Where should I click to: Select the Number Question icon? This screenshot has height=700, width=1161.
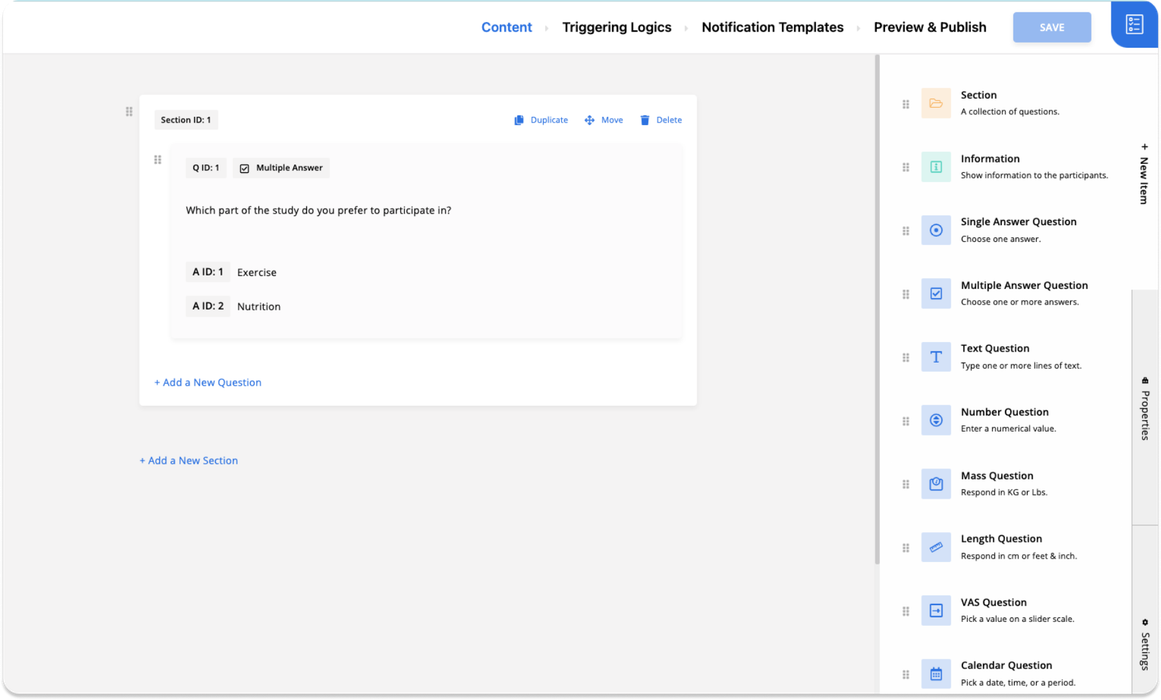[936, 420]
